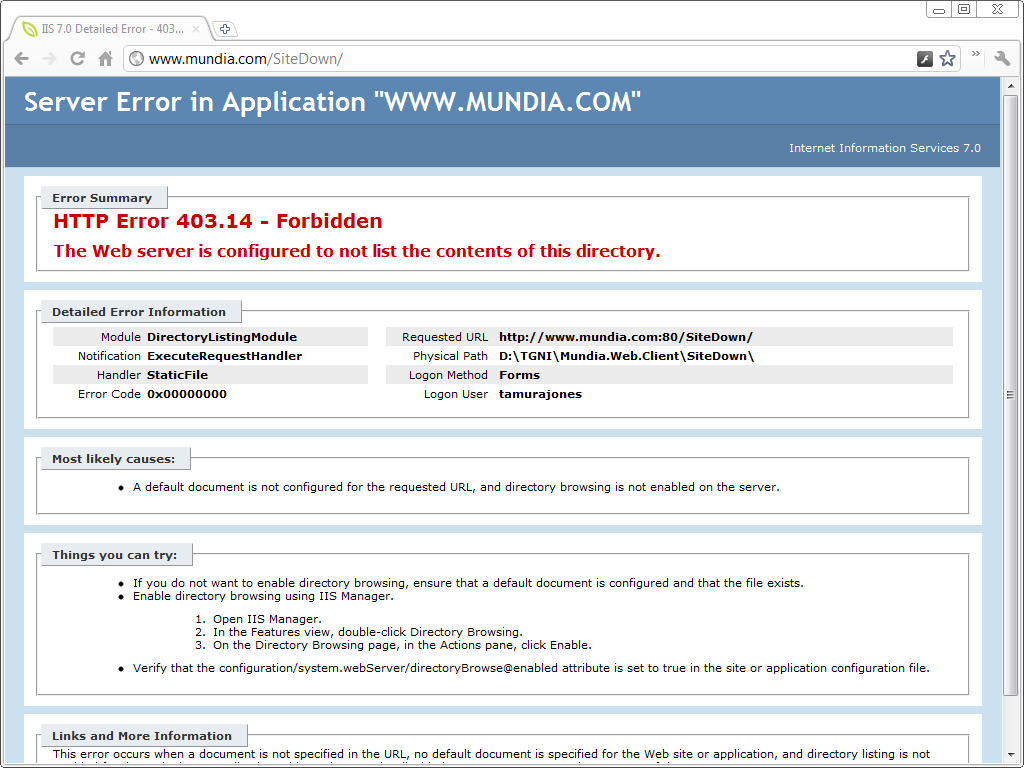Click the forward navigation arrow
This screenshot has width=1024, height=768.
[x=50, y=59]
